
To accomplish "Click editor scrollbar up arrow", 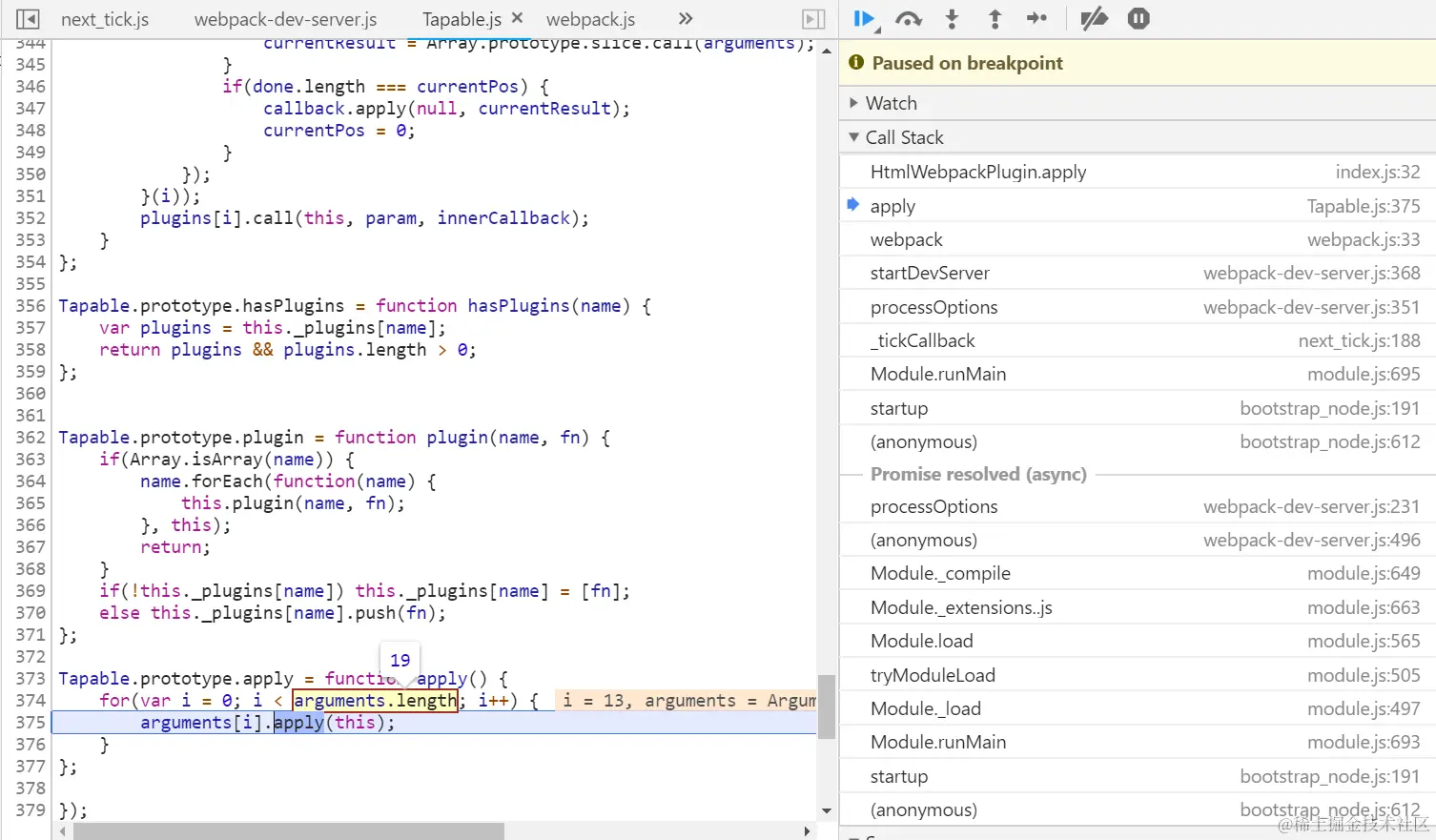I will (x=827, y=51).
